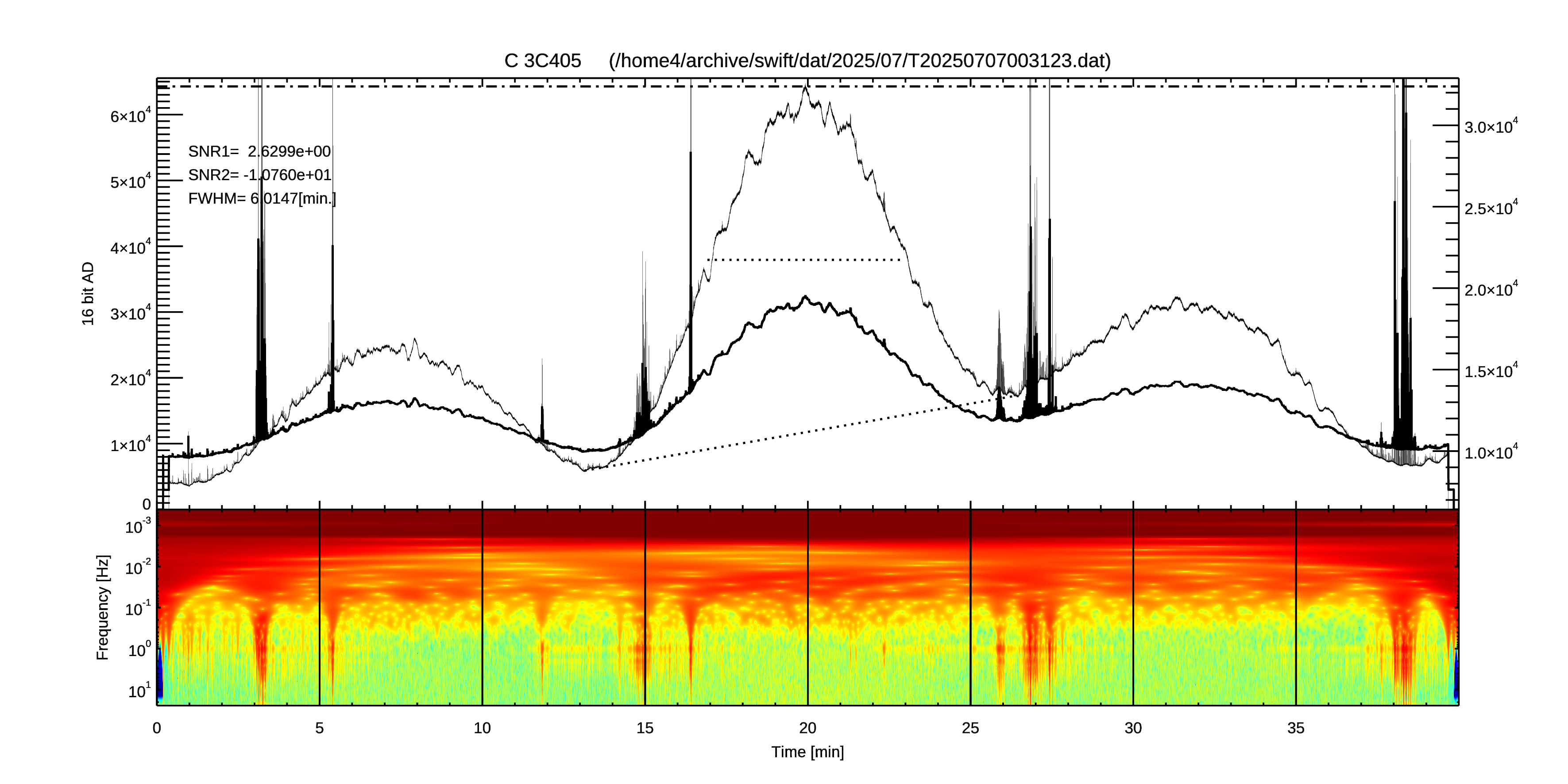Click the 1.5×10^4 right axis tick label
Screen dimensions: 1568x784
click(1491, 370)
